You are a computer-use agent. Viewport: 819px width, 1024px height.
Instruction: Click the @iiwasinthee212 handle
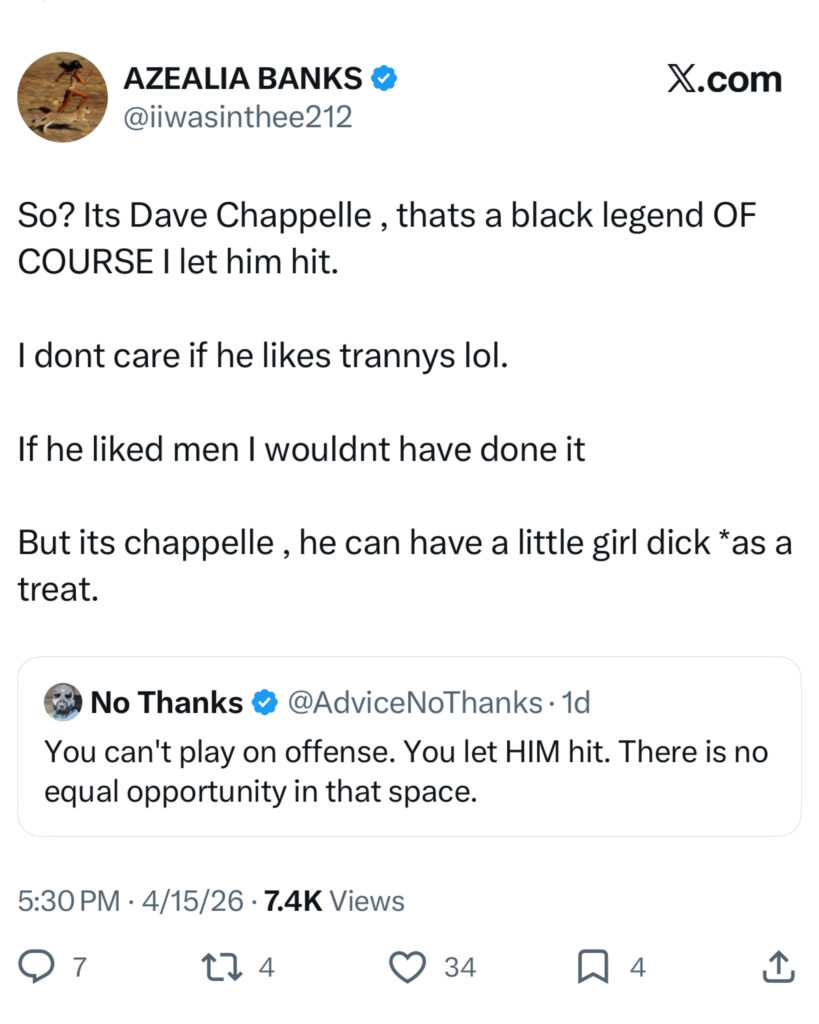(x=236, y=117)
